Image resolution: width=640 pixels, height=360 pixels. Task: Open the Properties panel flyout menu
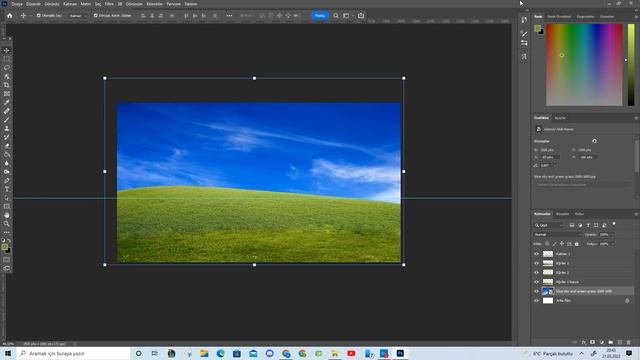point(636,118)
